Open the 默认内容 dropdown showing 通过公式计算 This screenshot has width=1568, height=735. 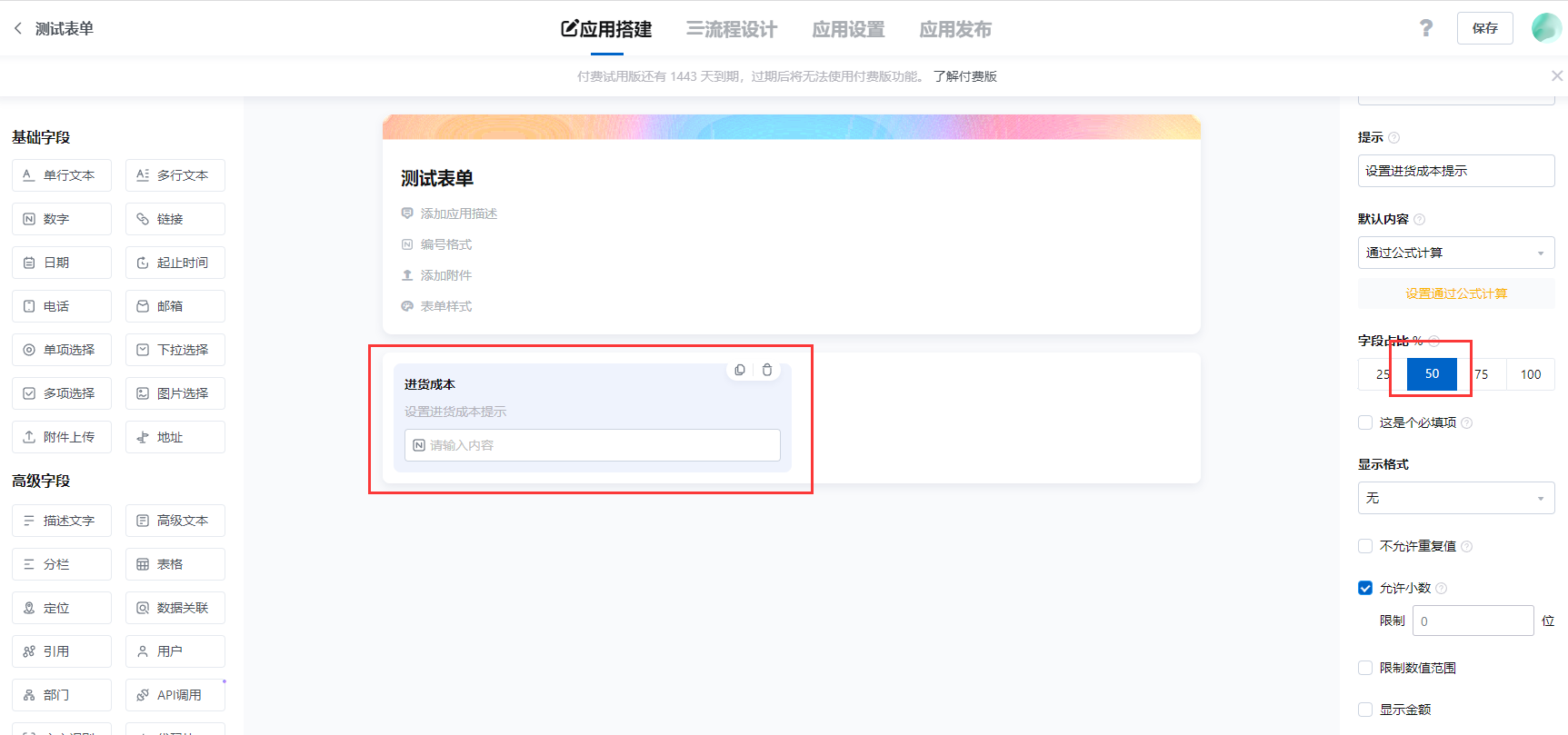point(1455,253)
